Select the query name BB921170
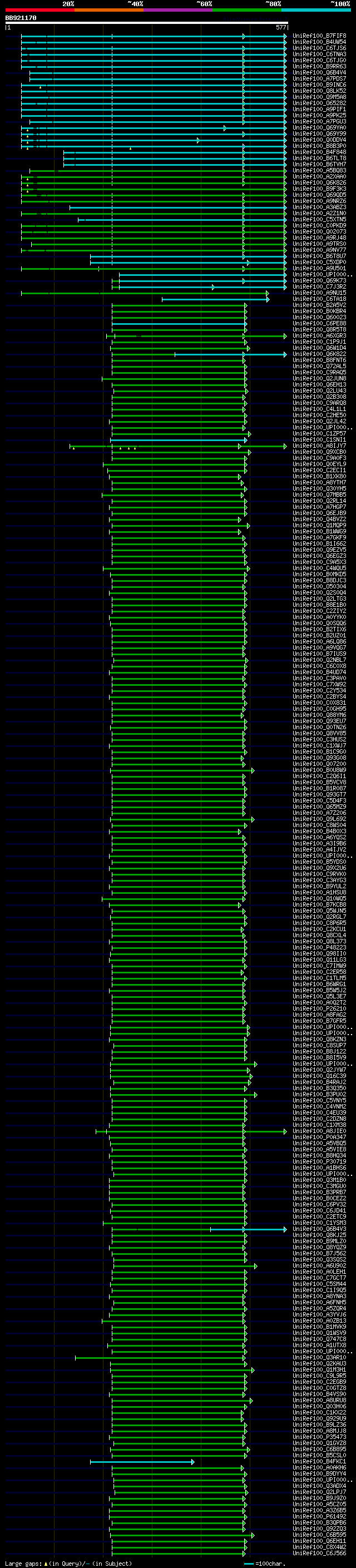 [x=21, y=18]
